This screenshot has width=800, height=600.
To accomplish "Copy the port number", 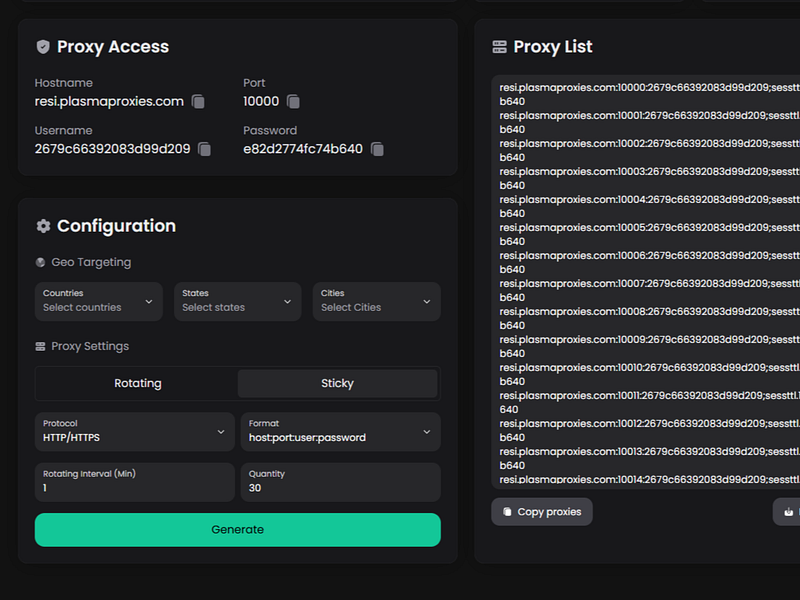I will [x=293, y=102].
